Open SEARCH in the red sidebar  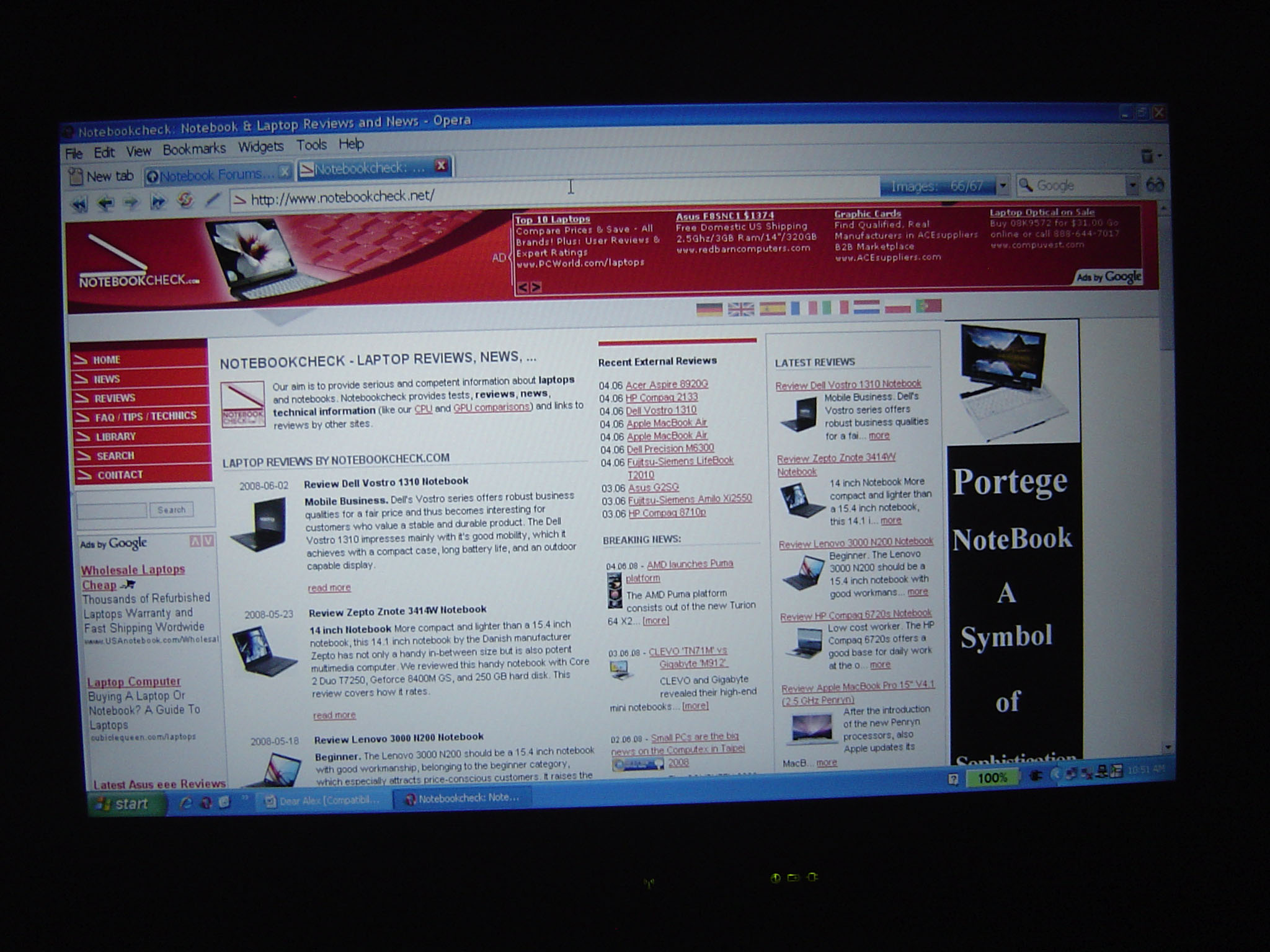click(143, 456)
